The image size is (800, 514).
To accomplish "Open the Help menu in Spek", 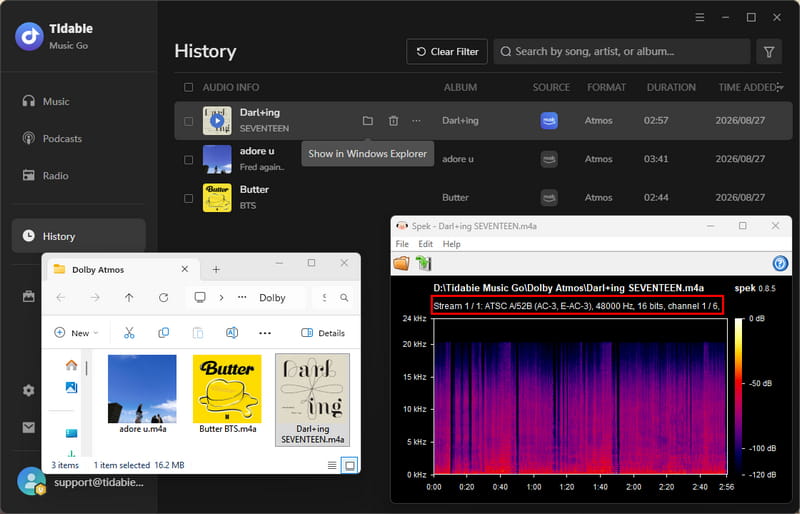I will click(451, 244).
